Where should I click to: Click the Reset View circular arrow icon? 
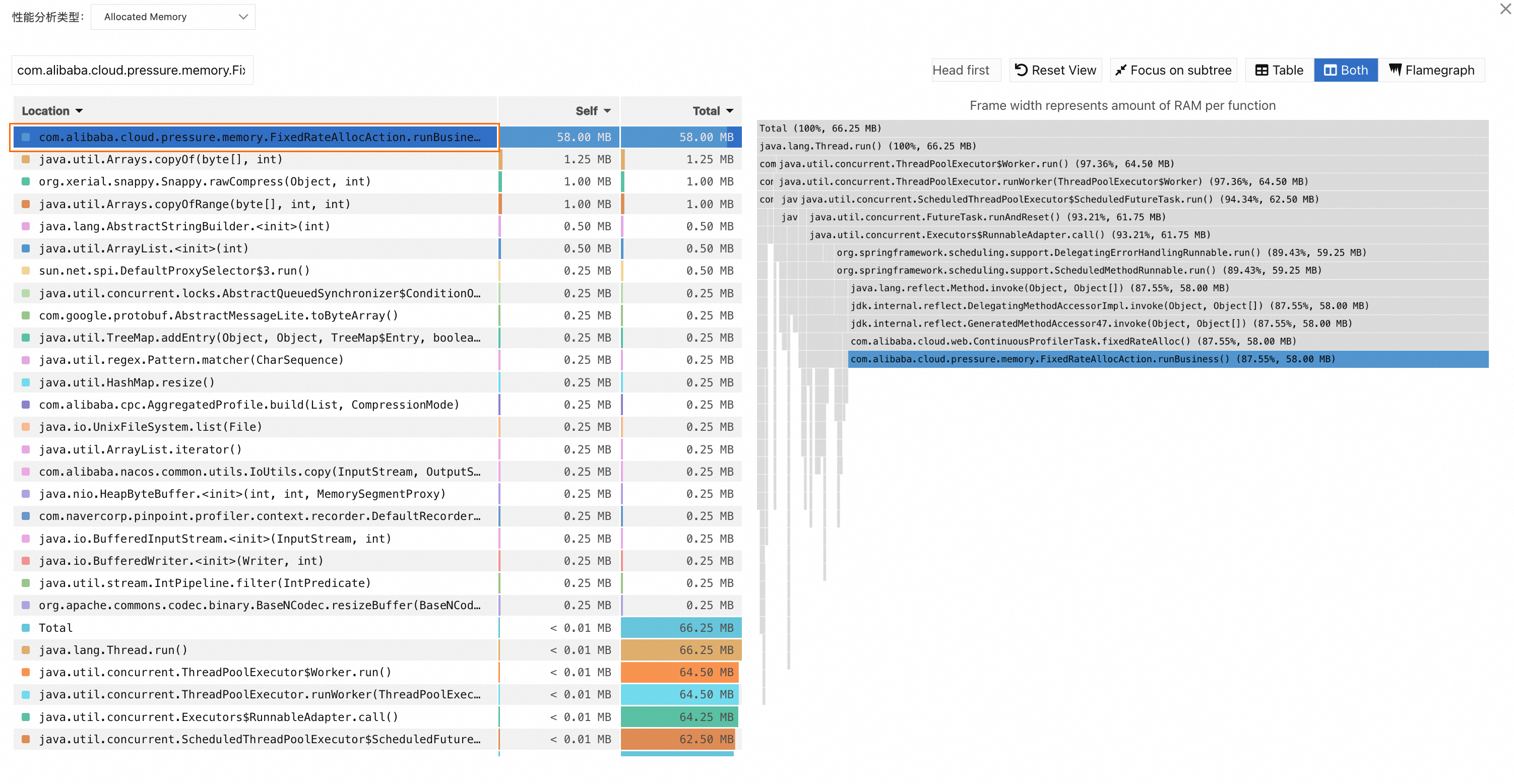click(1022, 70)
